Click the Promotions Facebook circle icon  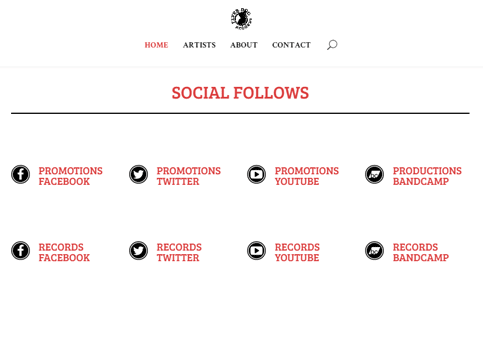(20, 174)
